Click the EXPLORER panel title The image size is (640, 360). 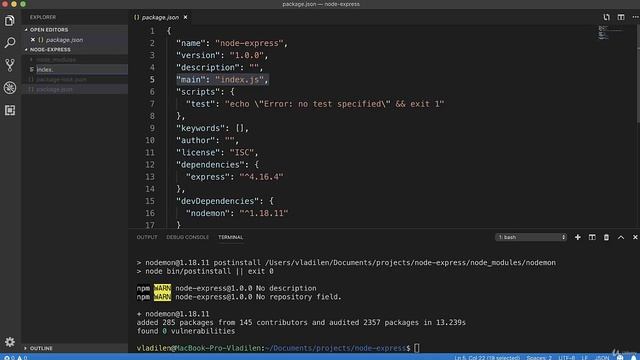[x=43, y=17]
